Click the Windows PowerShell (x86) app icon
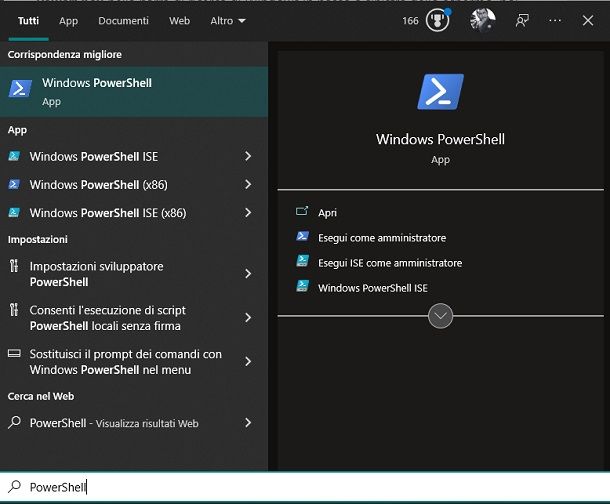 click(14, 184)
